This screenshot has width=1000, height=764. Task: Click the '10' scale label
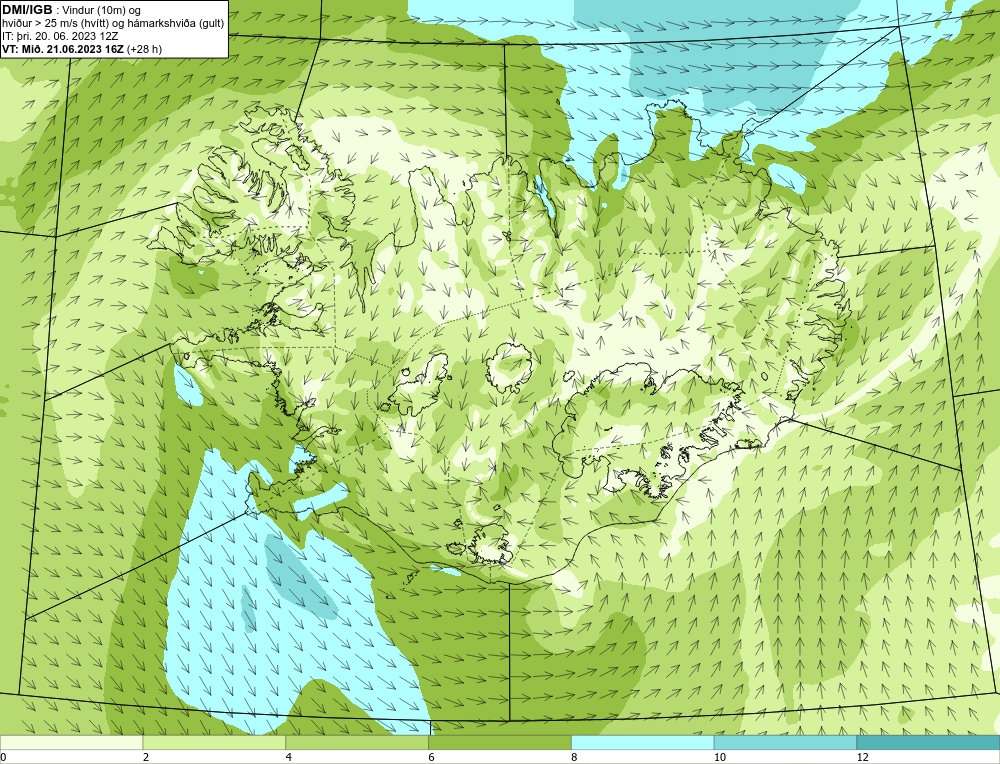[x=719, y=757]
